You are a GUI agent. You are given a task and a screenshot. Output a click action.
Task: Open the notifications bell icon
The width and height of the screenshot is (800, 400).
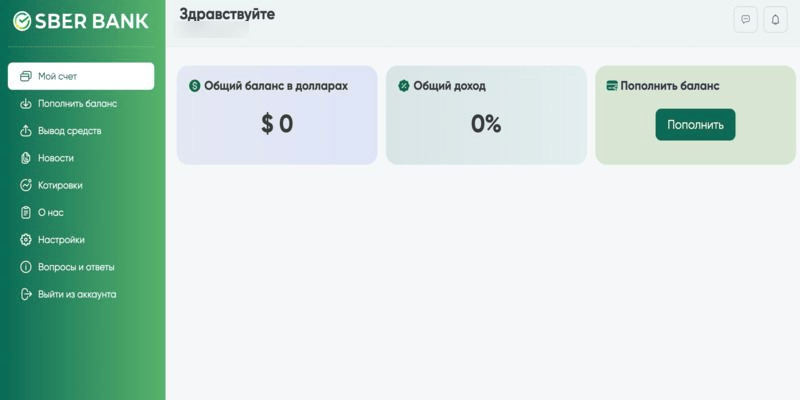click(x=775, y=20)
